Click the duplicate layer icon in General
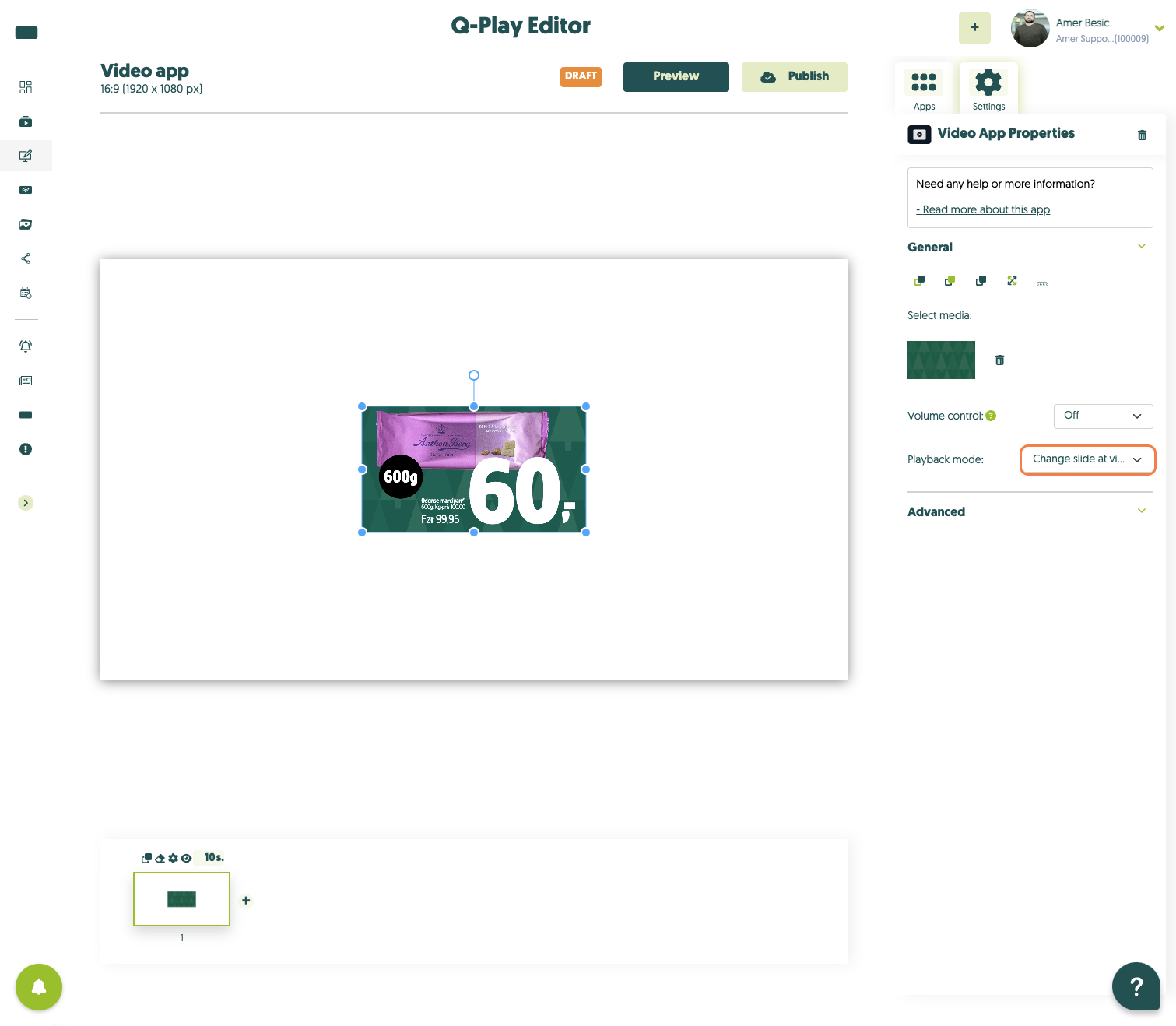The image size is (1176, 1026). pyautogui.click(x=981, y=280)
